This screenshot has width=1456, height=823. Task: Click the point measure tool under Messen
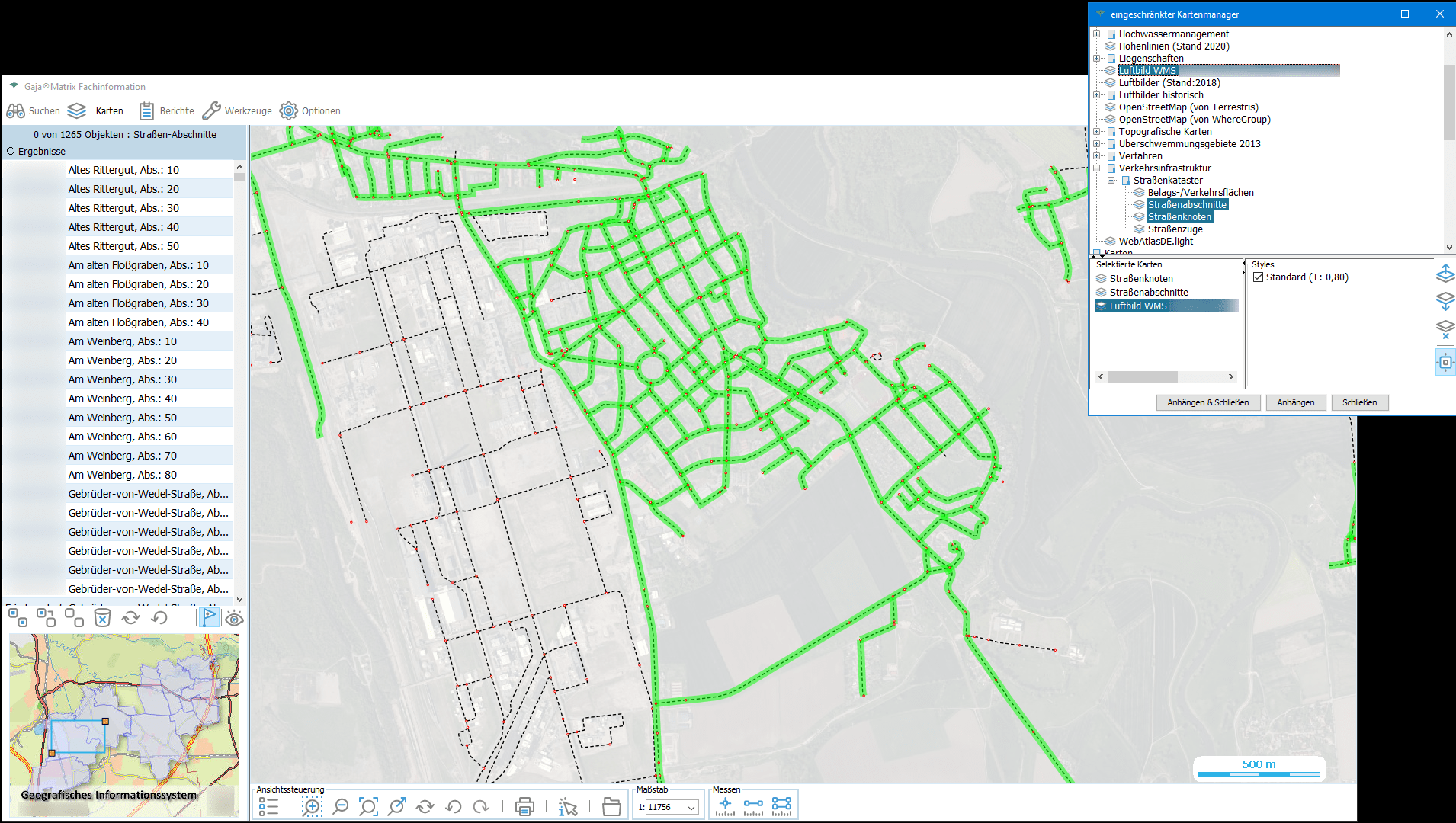click(725, 805)
